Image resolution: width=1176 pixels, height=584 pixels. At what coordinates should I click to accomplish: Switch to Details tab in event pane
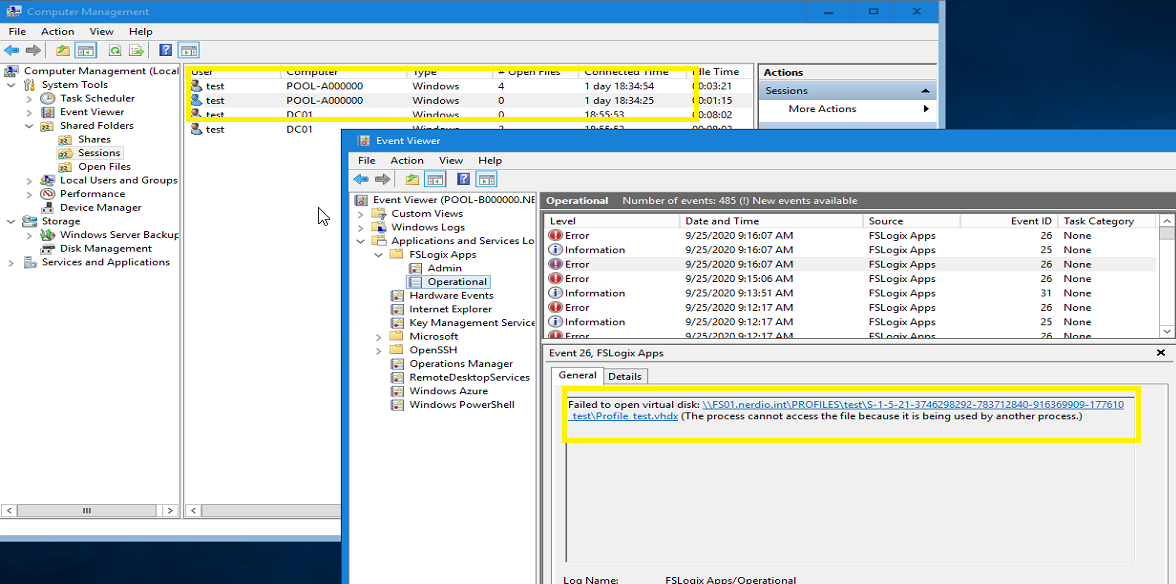(x=624, y=376)
